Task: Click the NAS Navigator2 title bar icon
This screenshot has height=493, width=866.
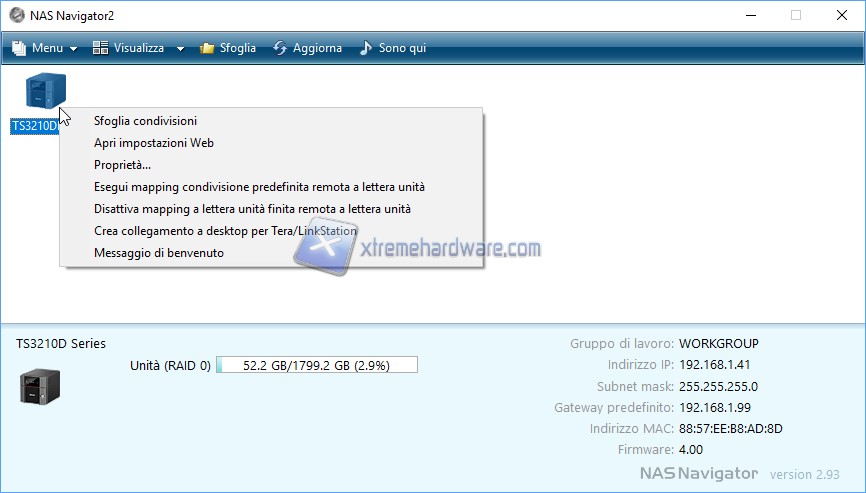Action: coord(16,15)
